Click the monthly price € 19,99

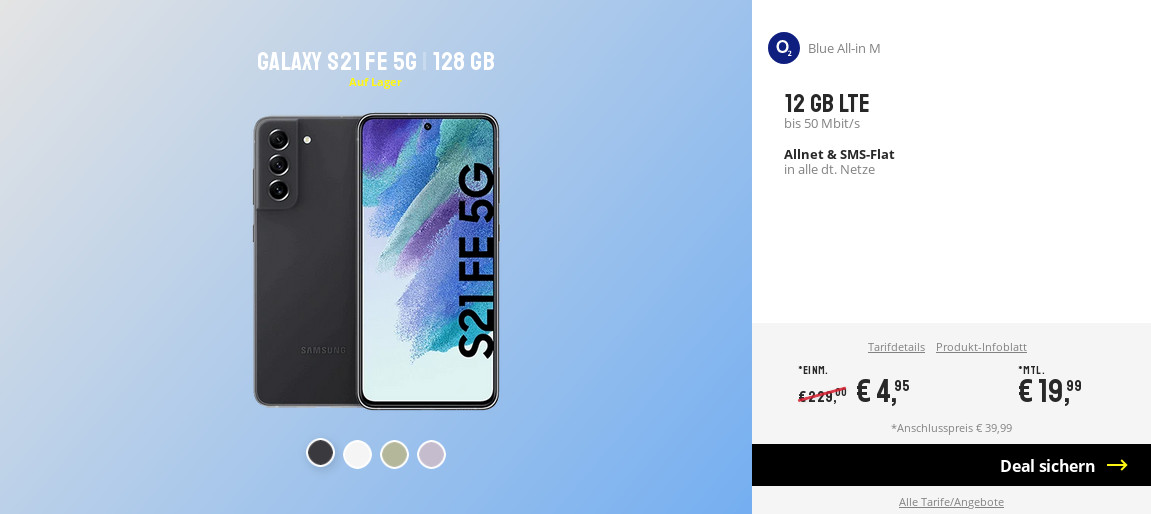point(1050,391)
